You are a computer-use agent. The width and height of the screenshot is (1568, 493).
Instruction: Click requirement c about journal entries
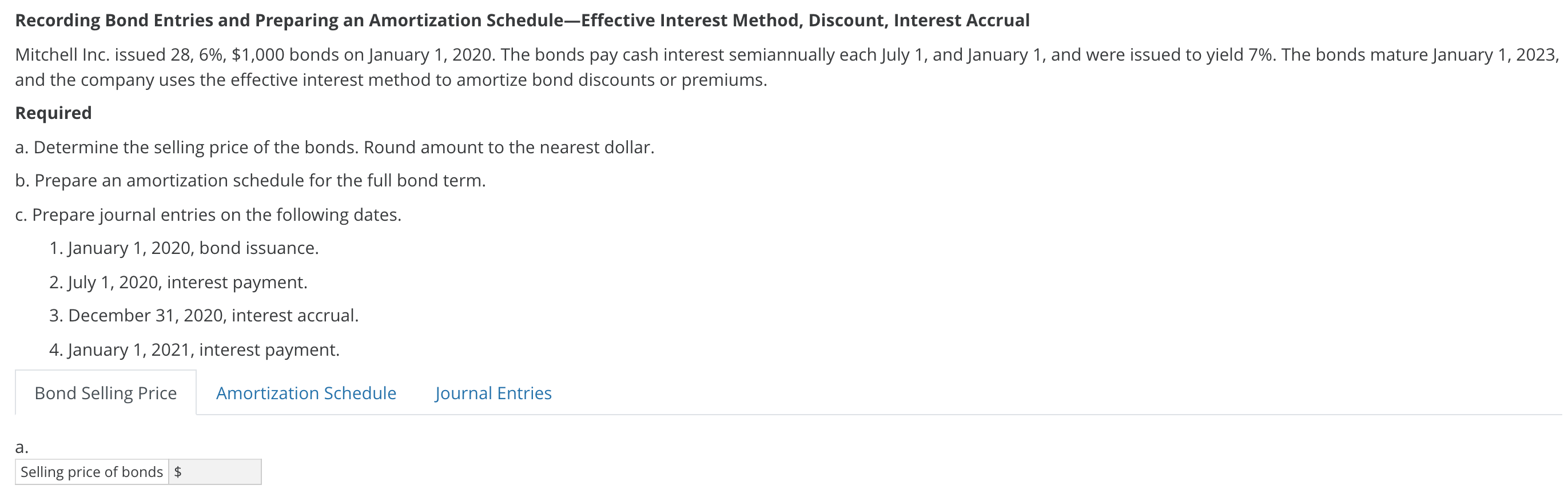point(209,214)
